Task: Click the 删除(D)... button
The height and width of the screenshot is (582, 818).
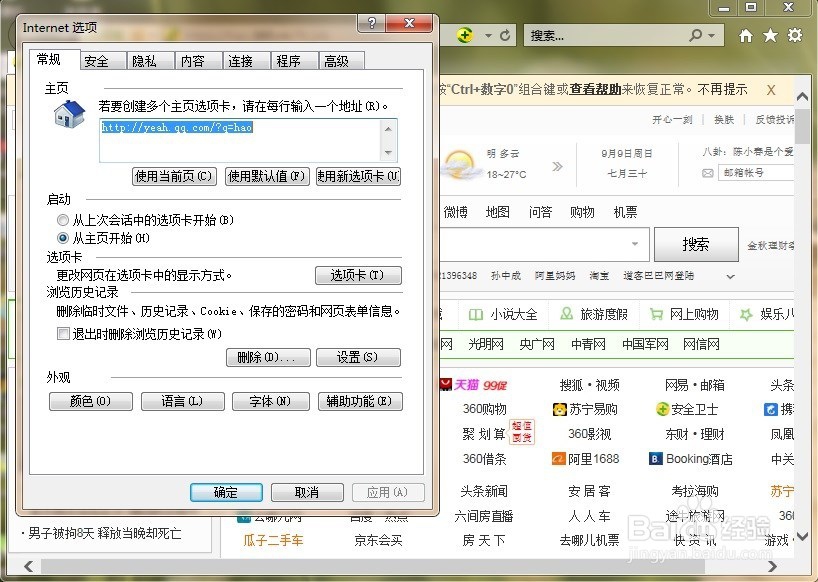Action: tap(268, 357)
